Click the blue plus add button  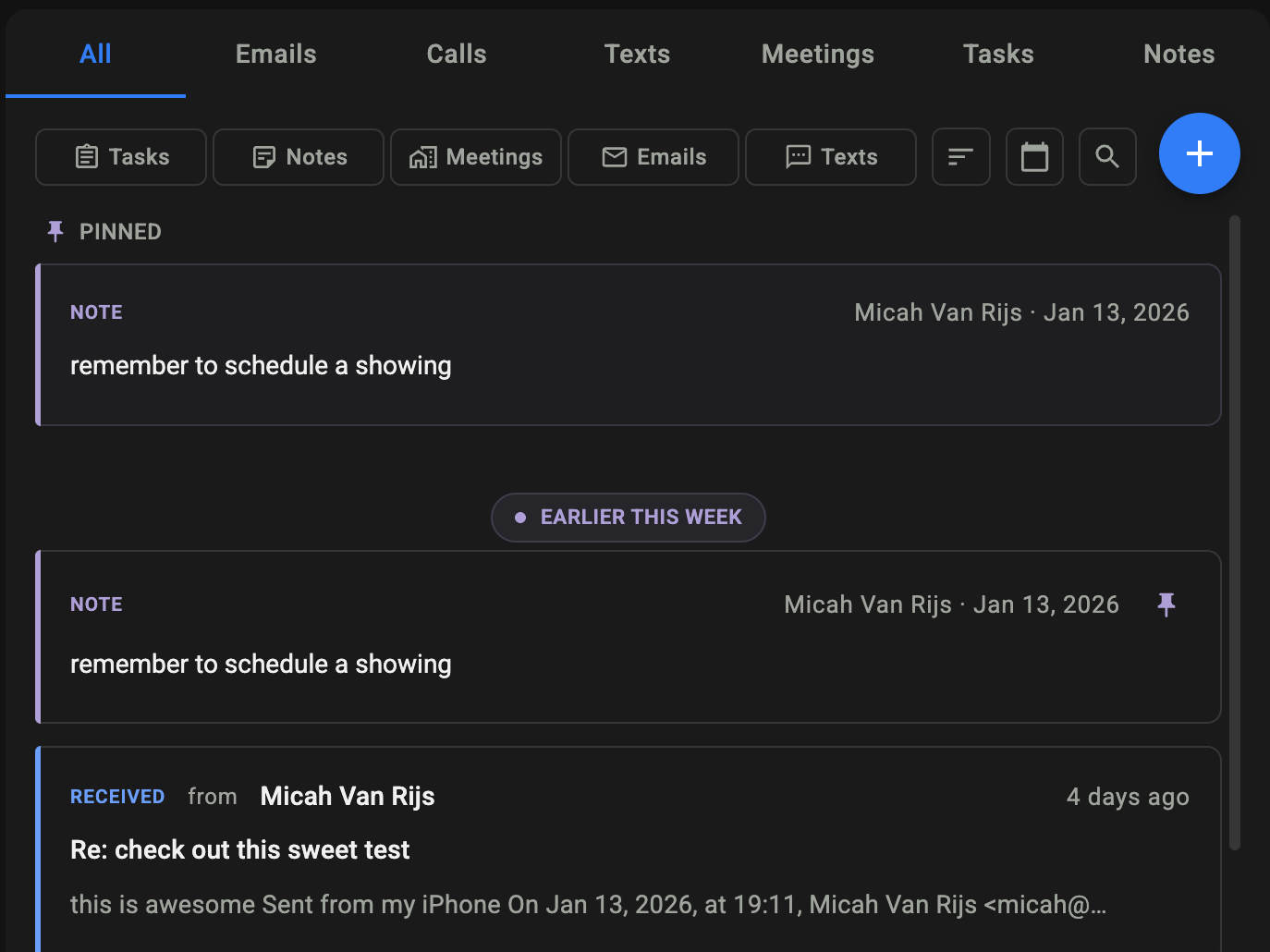(1199, 153)
